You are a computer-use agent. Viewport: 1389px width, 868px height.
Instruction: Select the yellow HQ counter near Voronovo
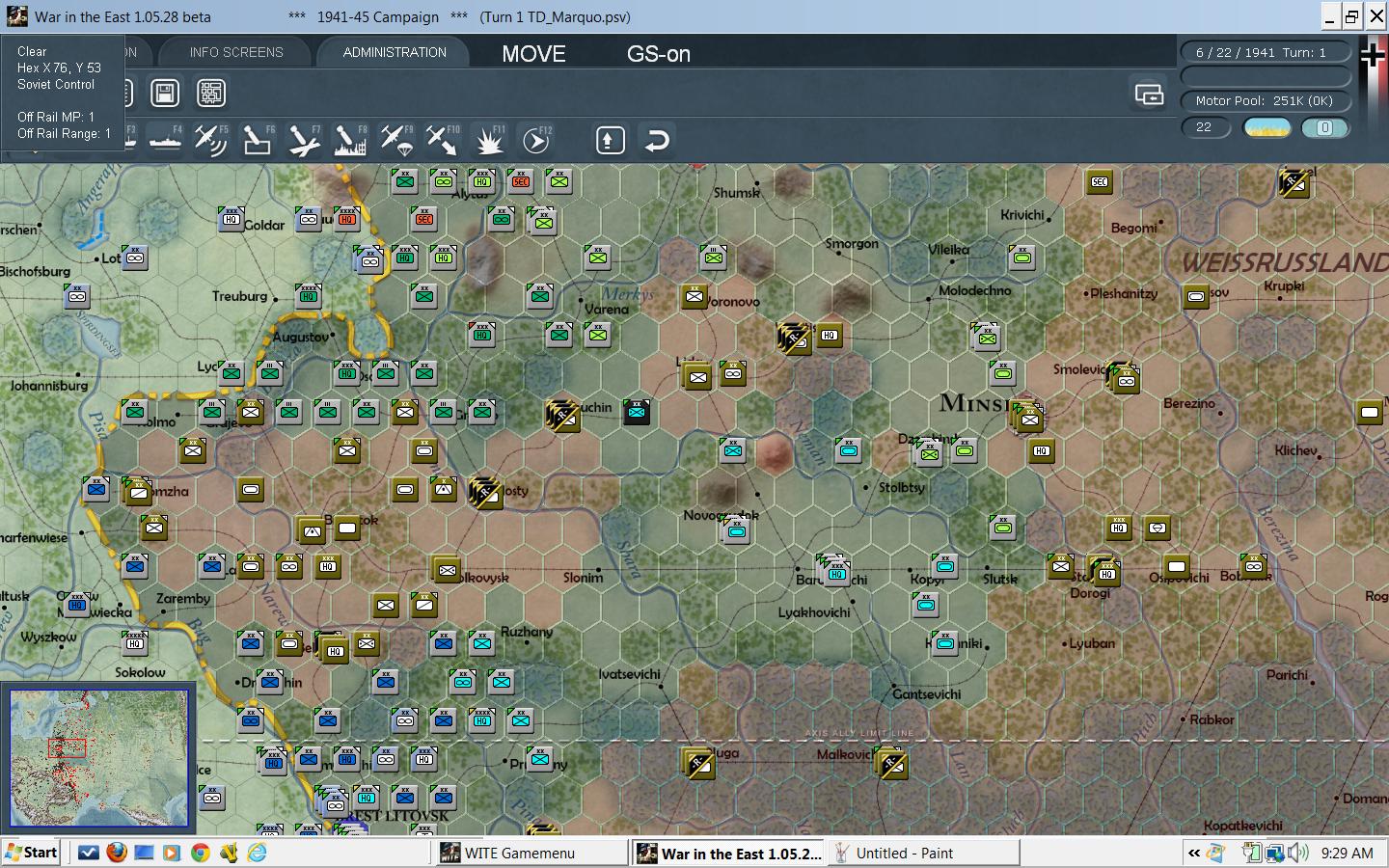click(830, 335)
